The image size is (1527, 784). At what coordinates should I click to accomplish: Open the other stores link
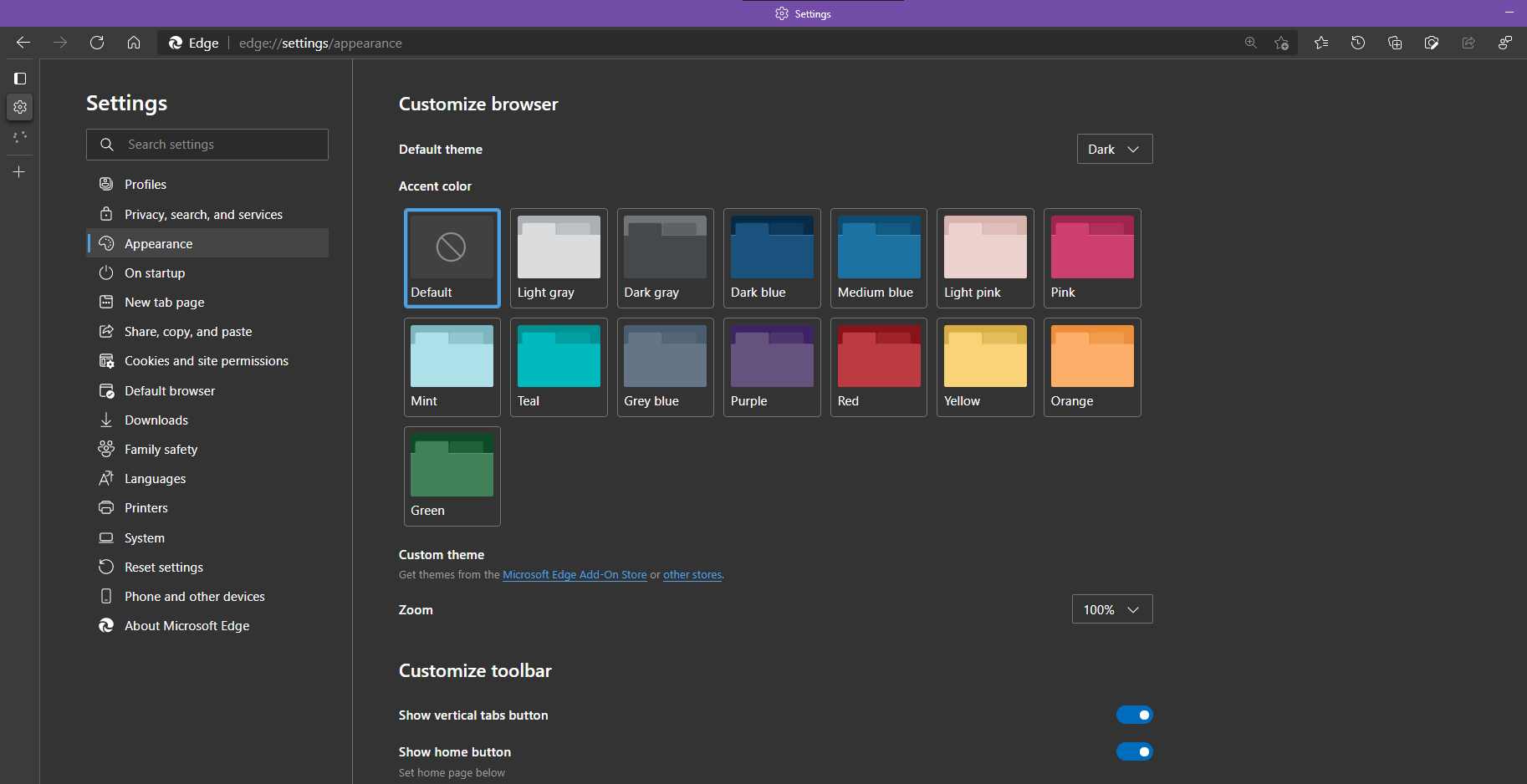click(x=692, y=574)
